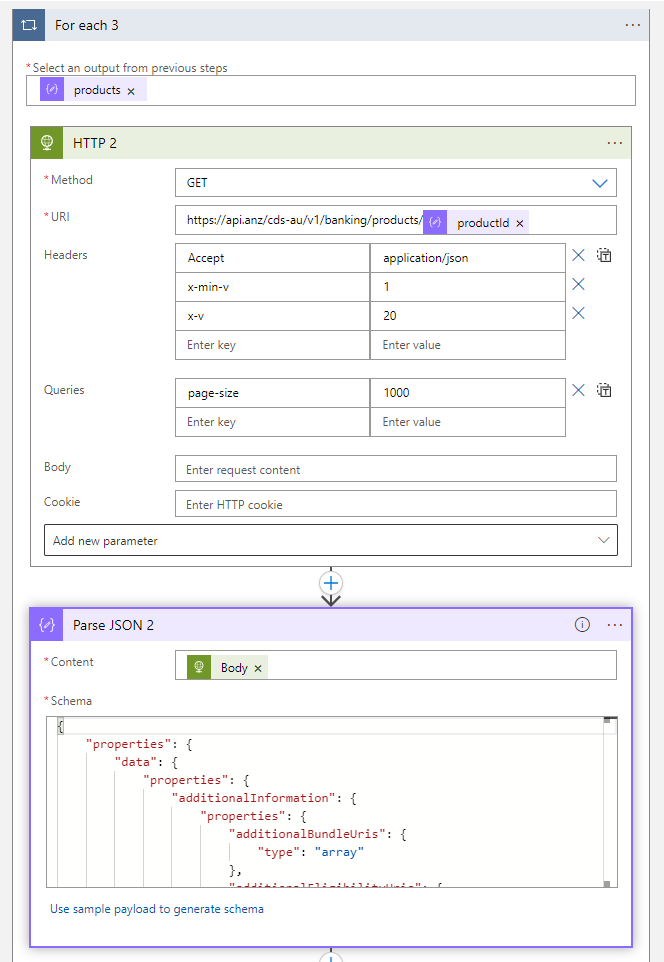Viewport: 664px width, 962px height.
Task: Click the x-v header key field
Action: click(272, 315)
